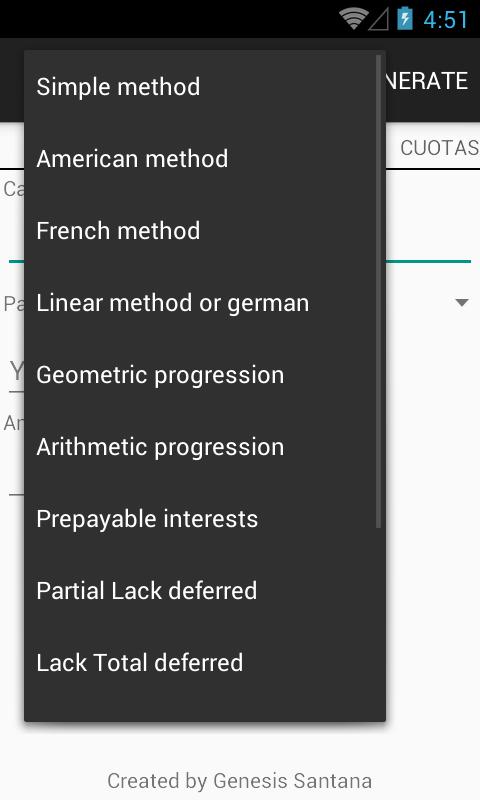
Task: Tap the battery charging icon
Action: pyautogui.click(x=405, y=18)
